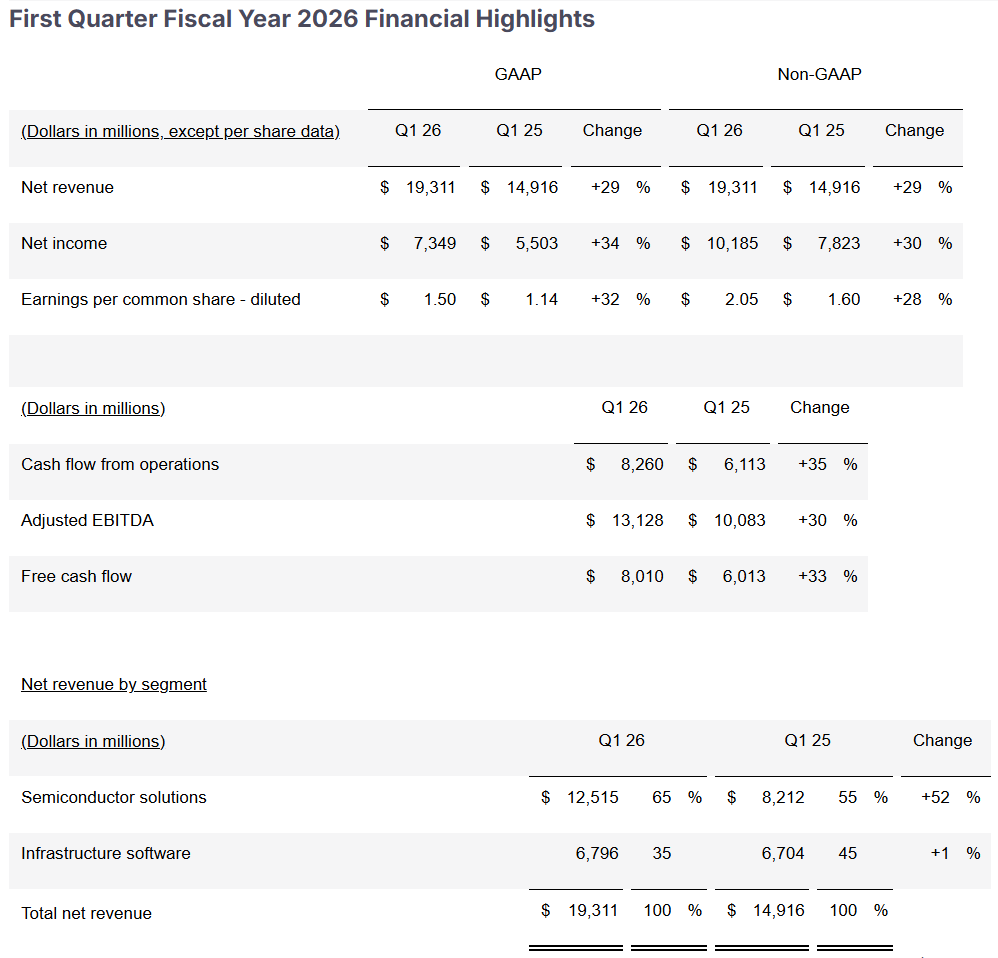The height and width of the screenshot is (958, 998).
Task: Click the Infrastructure software value 6,796
Action: [x=597, y=853]
